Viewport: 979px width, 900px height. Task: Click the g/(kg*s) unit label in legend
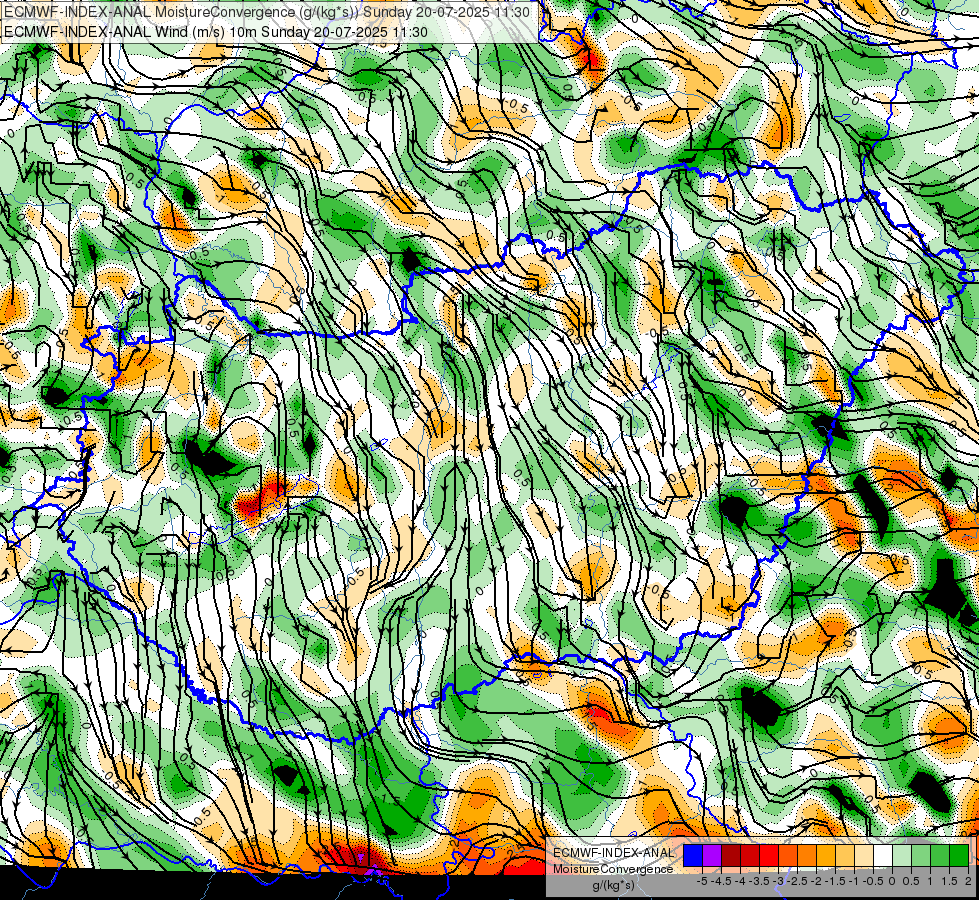point(613,886)
